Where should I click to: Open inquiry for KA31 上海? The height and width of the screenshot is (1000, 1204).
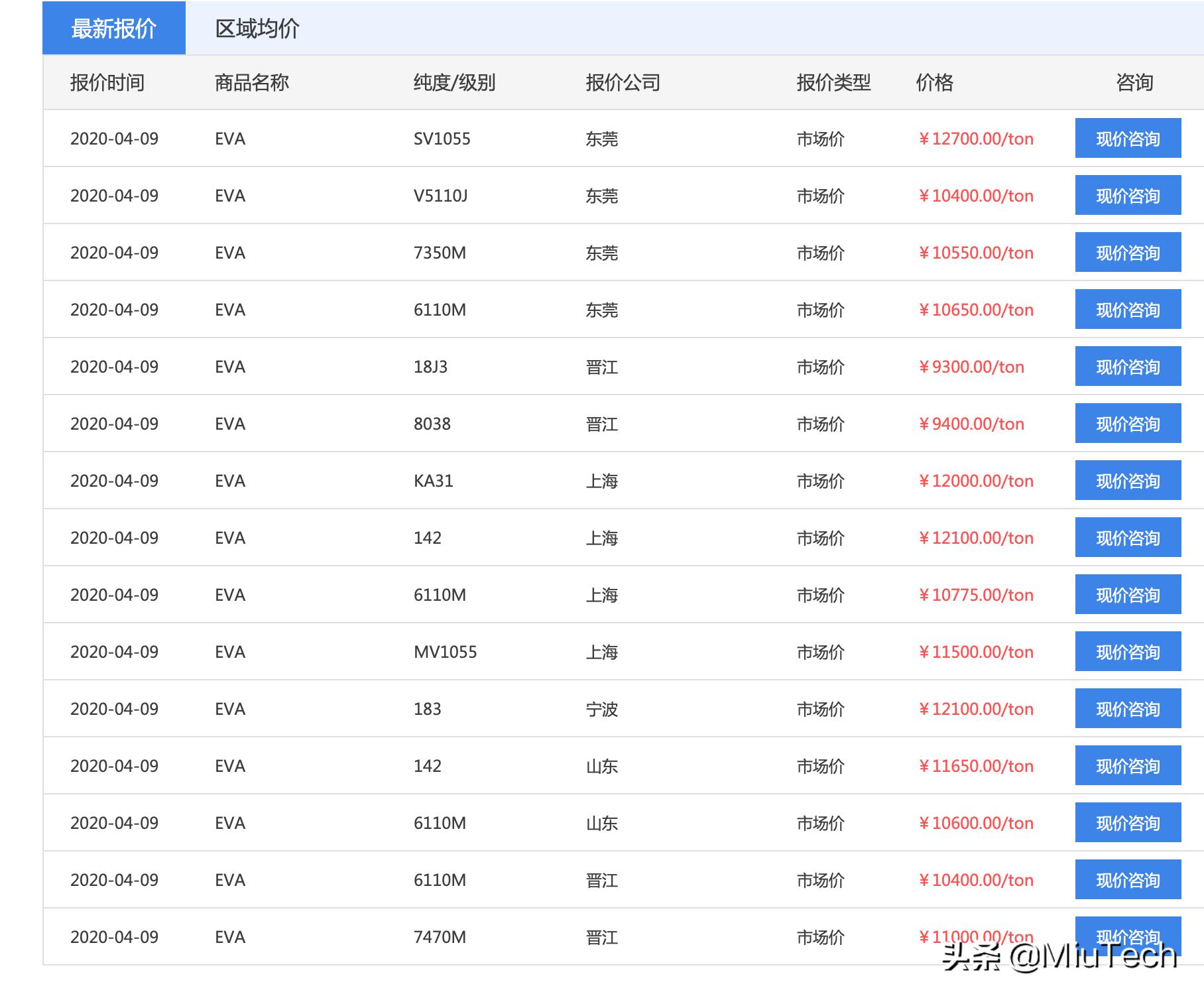1128,481
